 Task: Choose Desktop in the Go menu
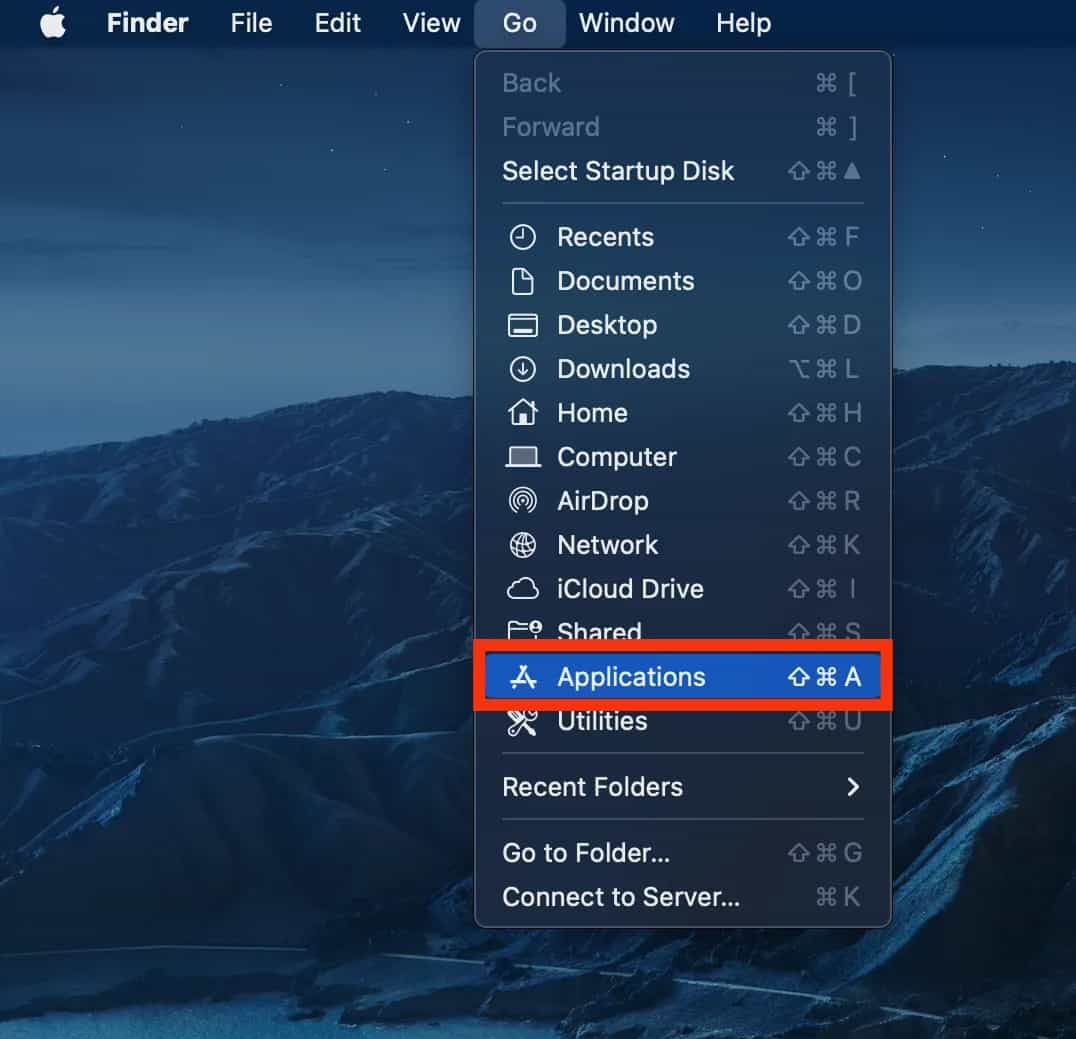pyautogui.click(x=683, y=325)
